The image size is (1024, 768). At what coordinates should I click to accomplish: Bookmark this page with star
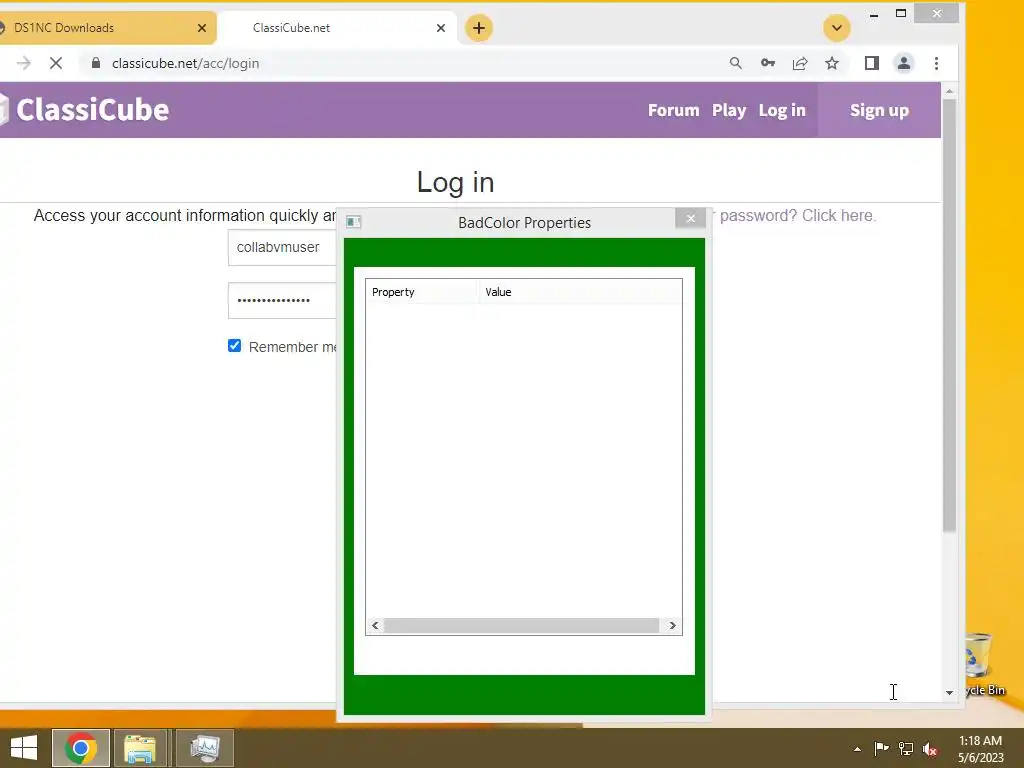point(832,63)
